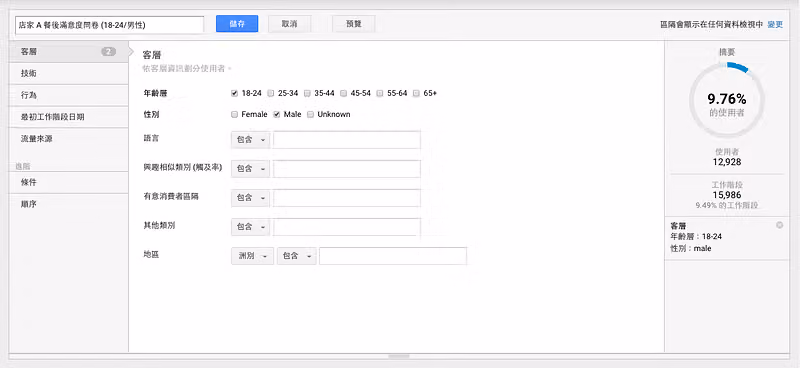Click the 其他類別 text input field
This screenshot has width=800, height=368.
pyautogui.click(x=347, y=227)
